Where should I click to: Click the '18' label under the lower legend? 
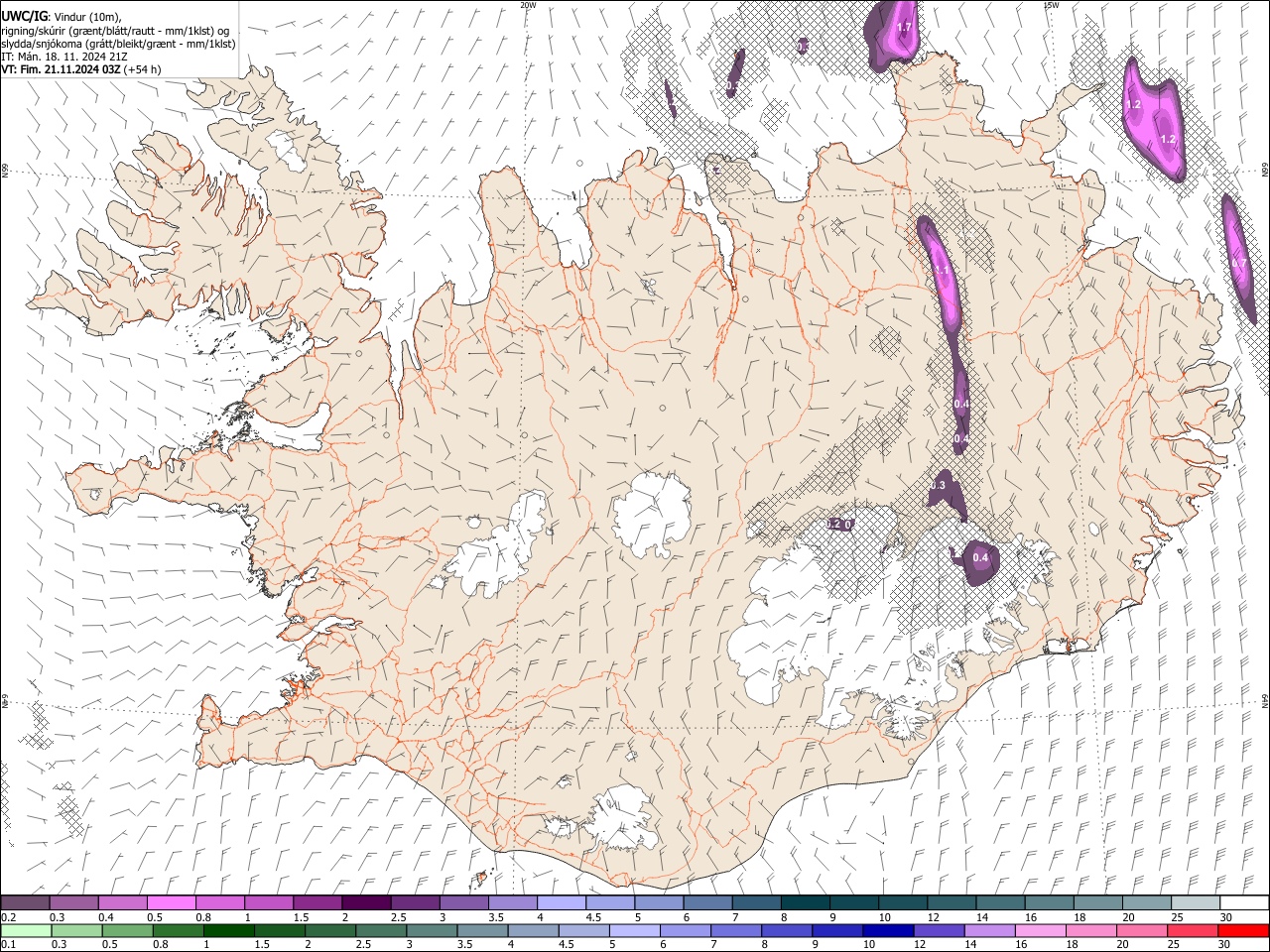click(1075, 945)
